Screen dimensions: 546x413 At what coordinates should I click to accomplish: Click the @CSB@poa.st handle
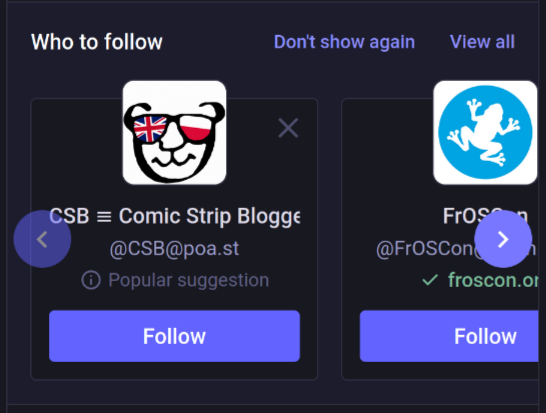click(174, 249)
